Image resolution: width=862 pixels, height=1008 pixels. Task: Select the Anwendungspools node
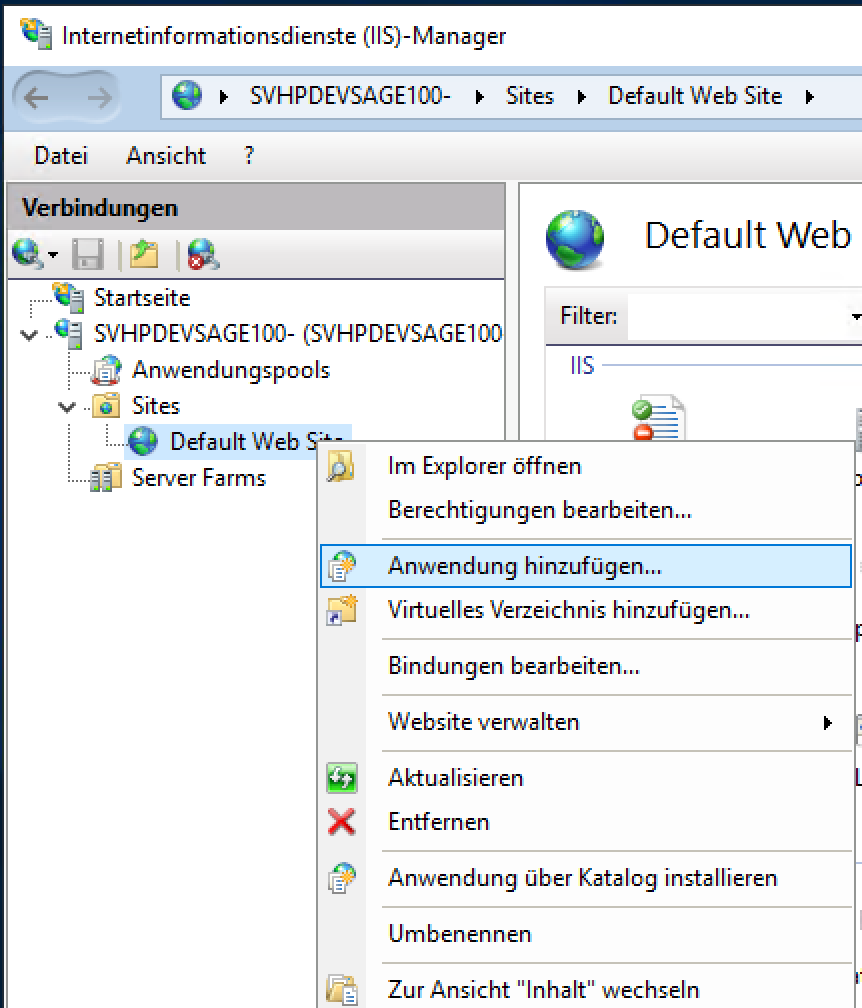[x=230, y=370]
